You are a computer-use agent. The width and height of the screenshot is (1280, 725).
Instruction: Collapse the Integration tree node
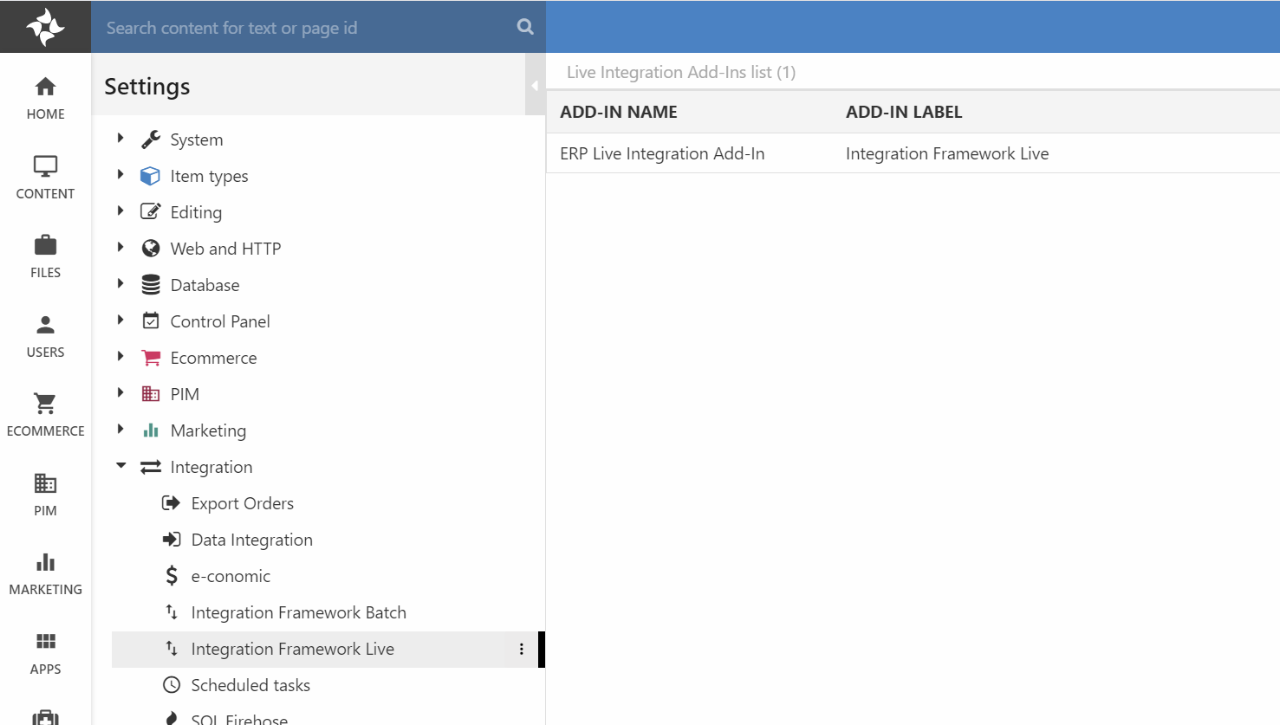click(121, 466)
